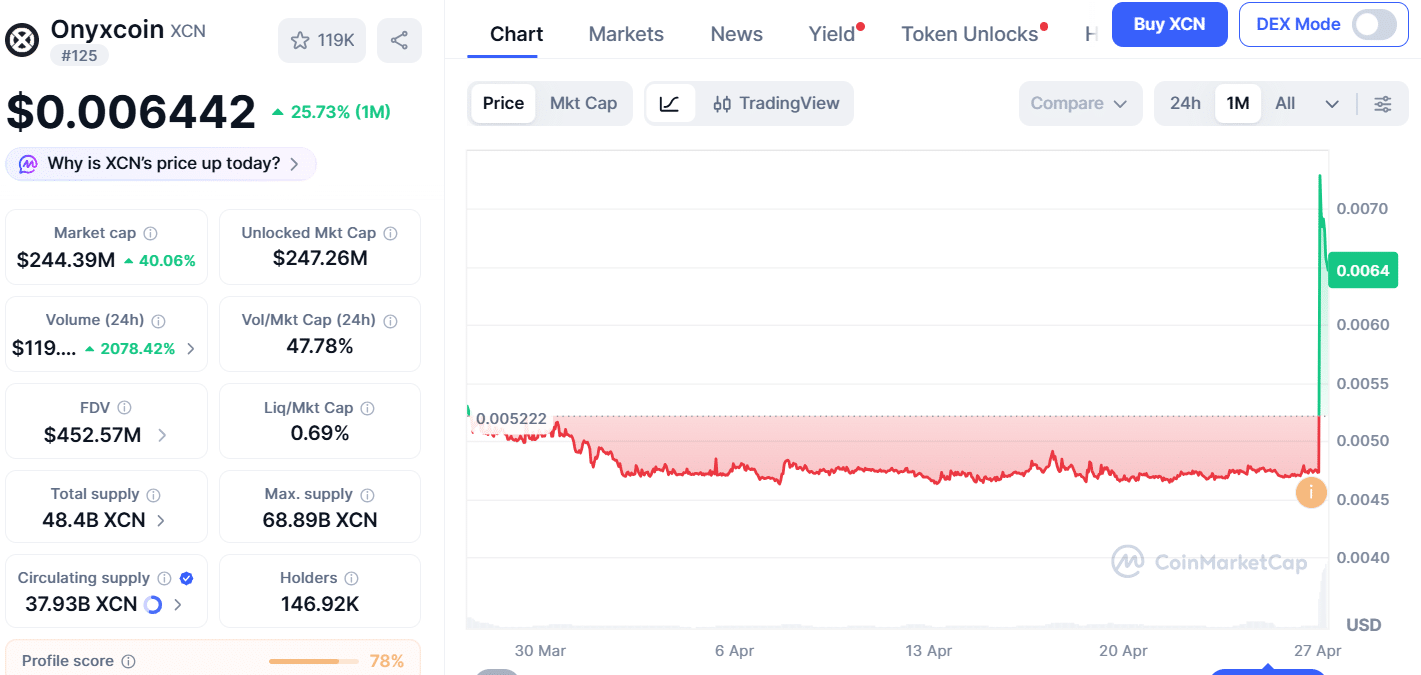Click Unlocked Mkt Cap info icon
The image size is (1421, 675).
[390, 233]
